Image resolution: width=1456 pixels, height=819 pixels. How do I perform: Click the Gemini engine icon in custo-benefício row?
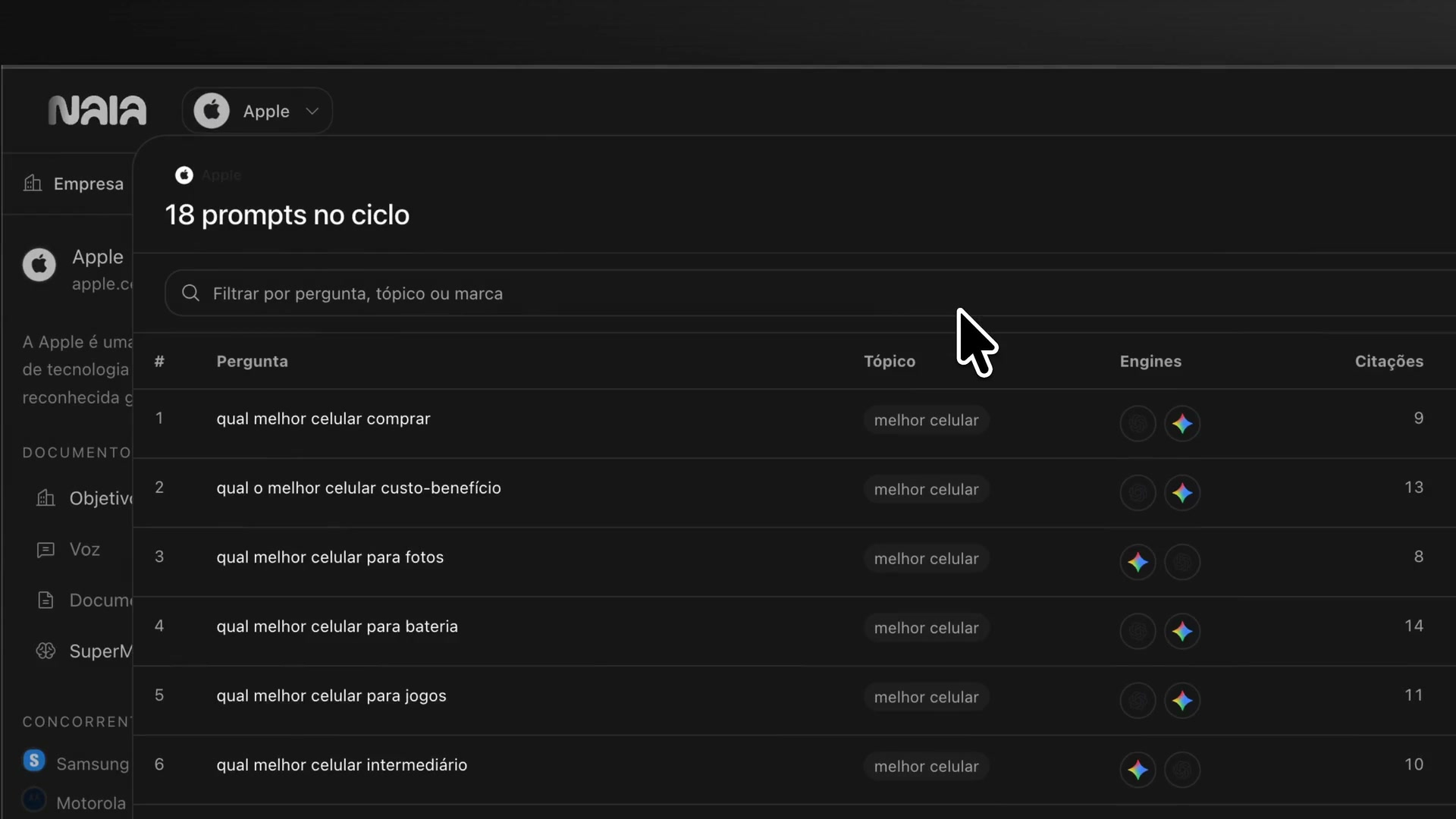click(1182, 493)
